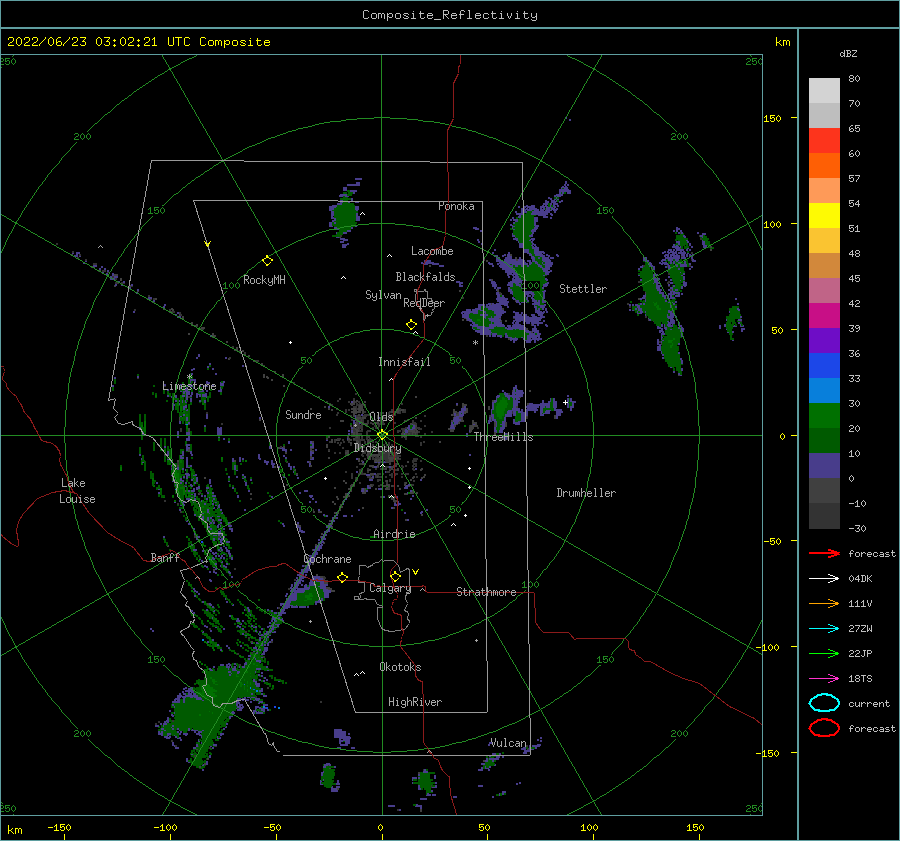
Task: Click the RedDeer city label
Action: pos(424,303)
